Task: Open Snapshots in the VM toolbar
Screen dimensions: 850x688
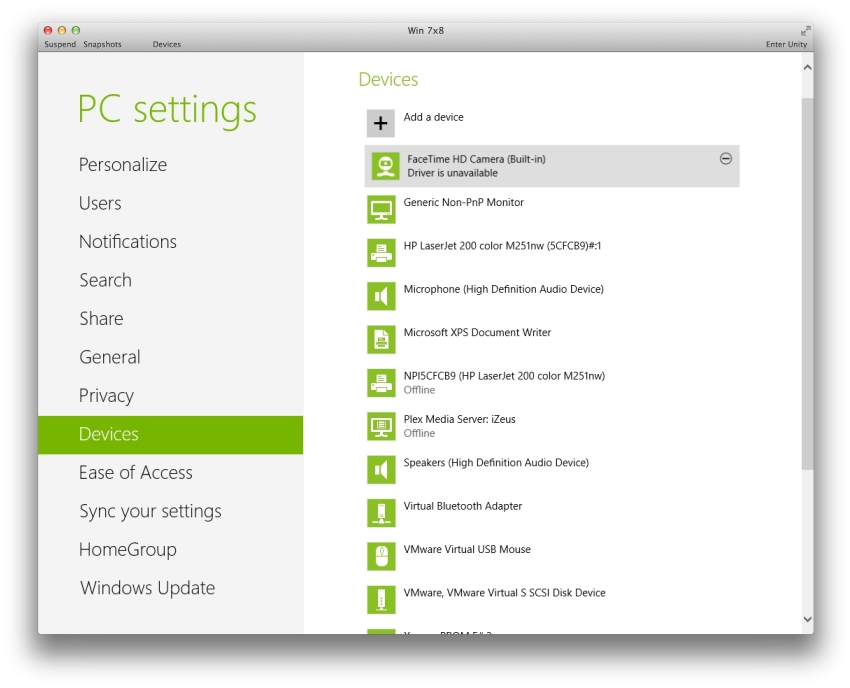Action: click(x=102, y=44)
